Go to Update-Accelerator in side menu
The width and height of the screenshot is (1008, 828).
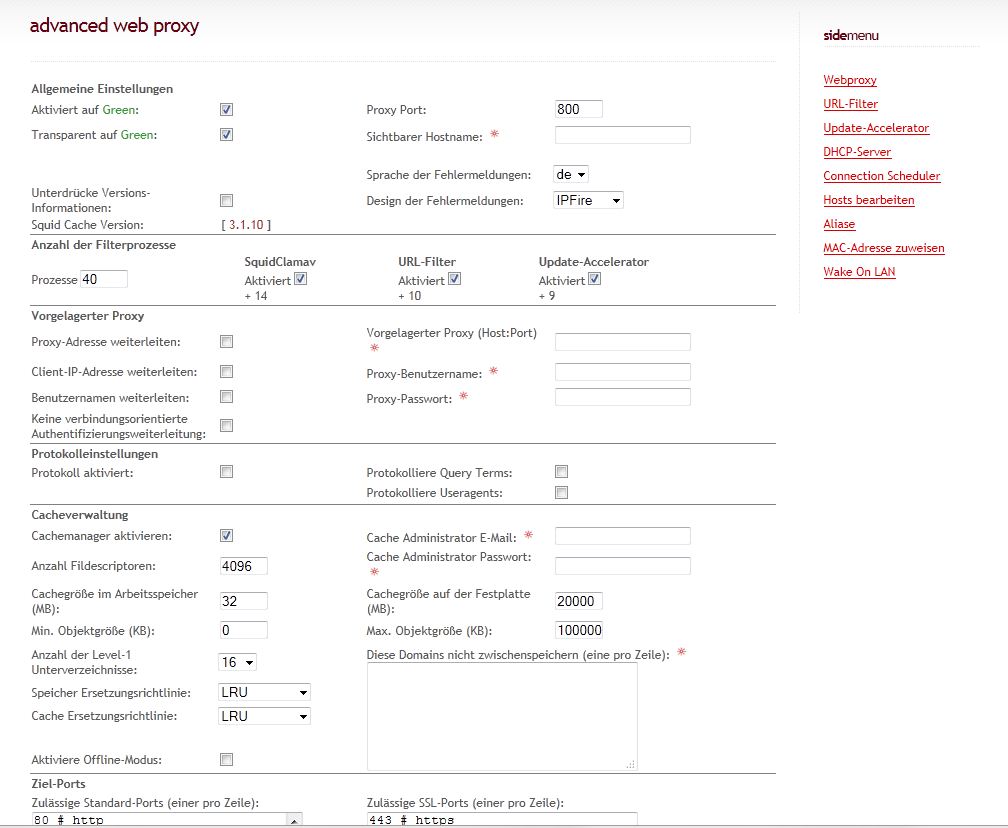pos(876,128)
